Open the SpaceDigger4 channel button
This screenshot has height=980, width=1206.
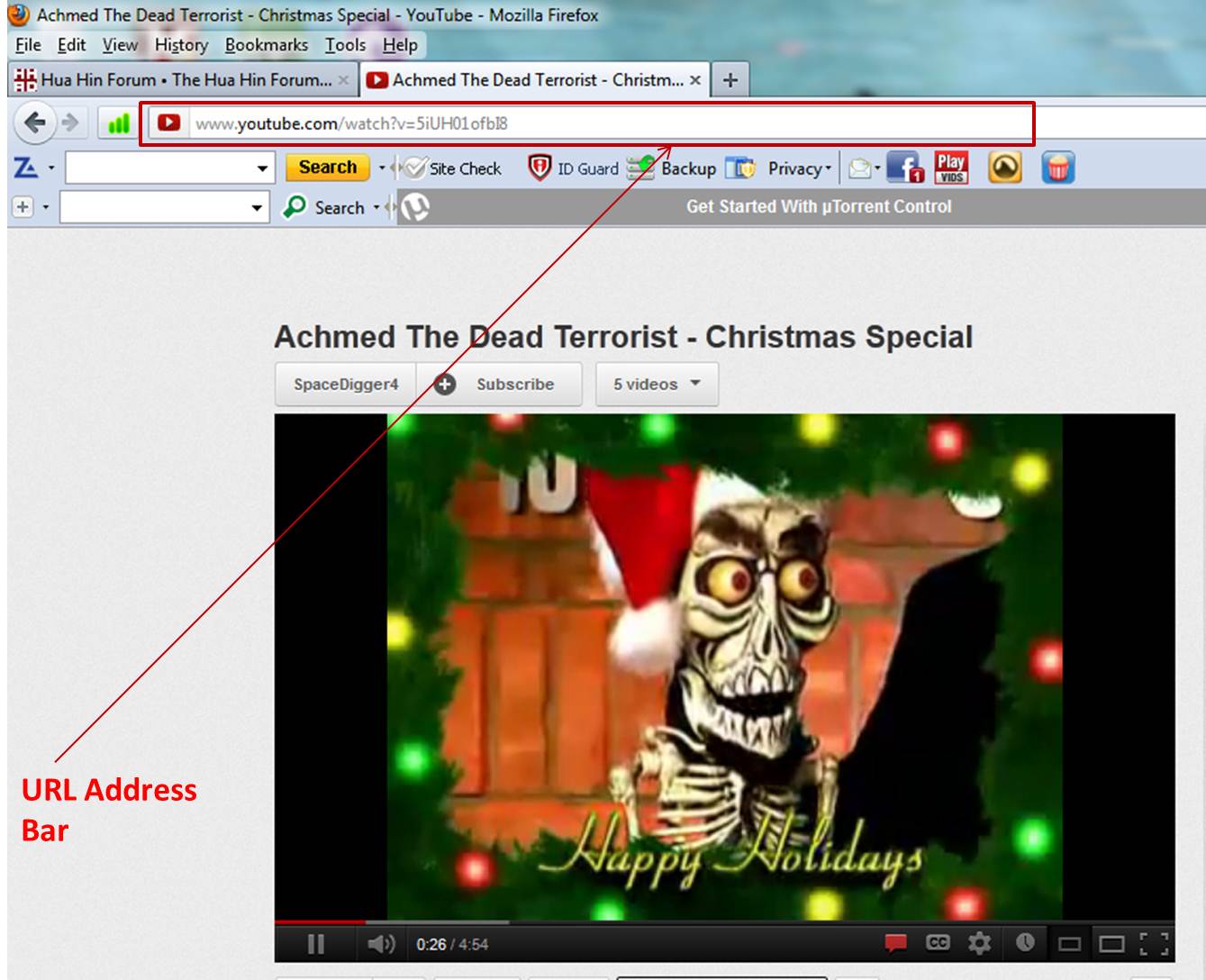346,385
